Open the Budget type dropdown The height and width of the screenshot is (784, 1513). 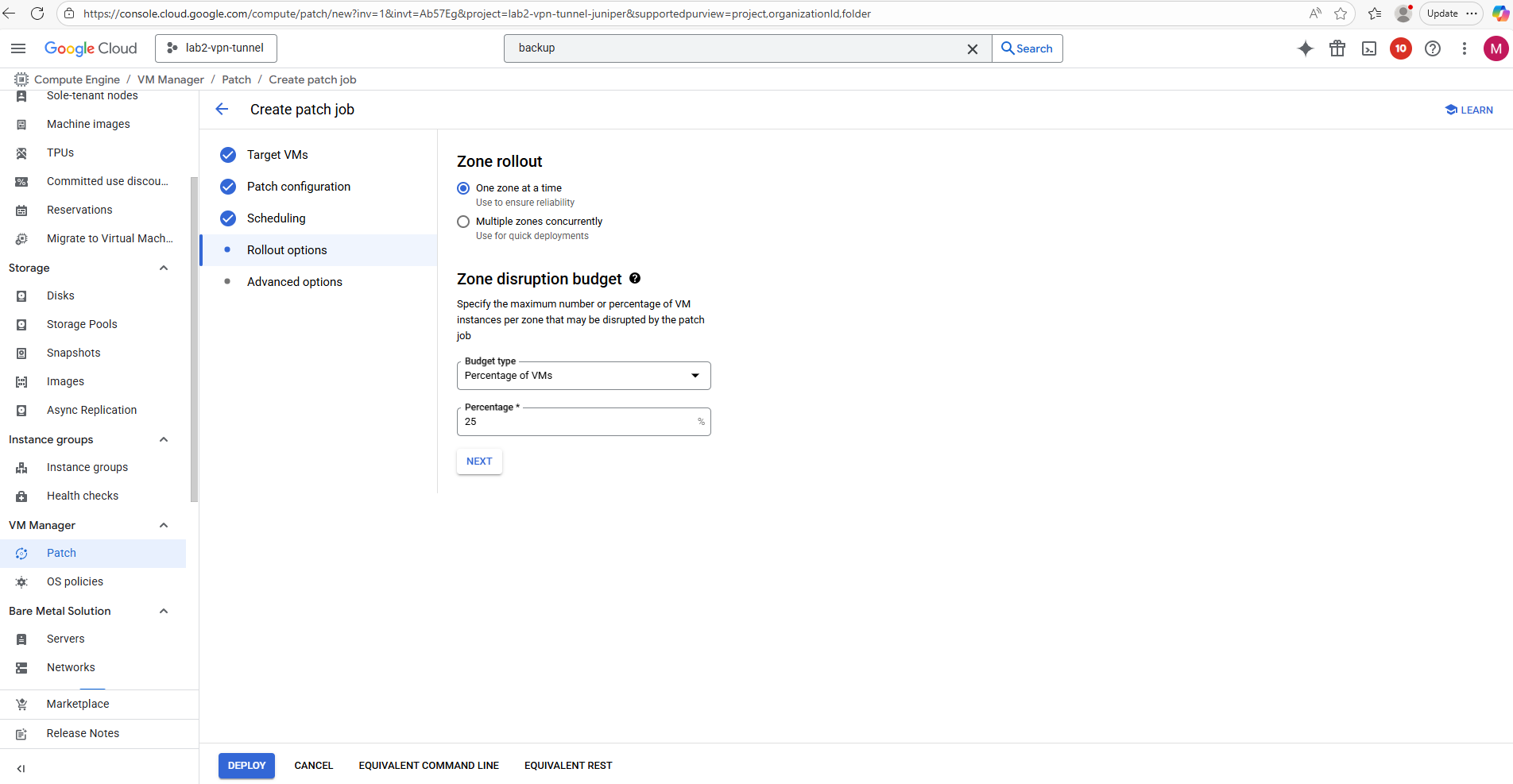point(583,376)
